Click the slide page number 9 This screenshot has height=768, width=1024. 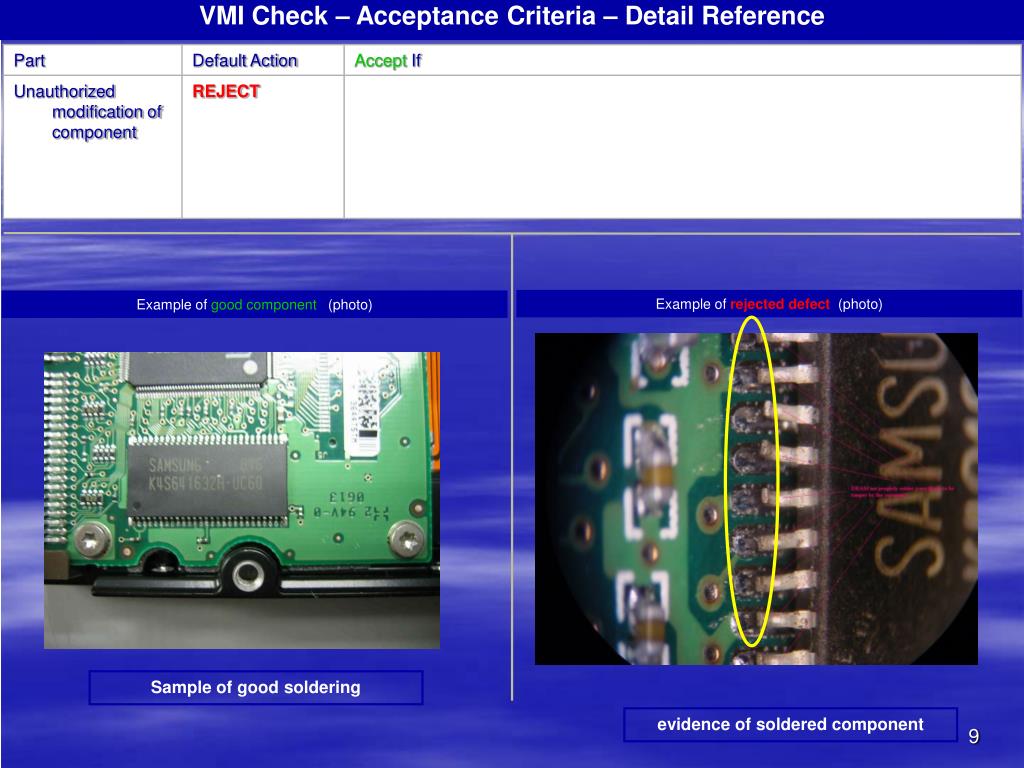[974, 737]
